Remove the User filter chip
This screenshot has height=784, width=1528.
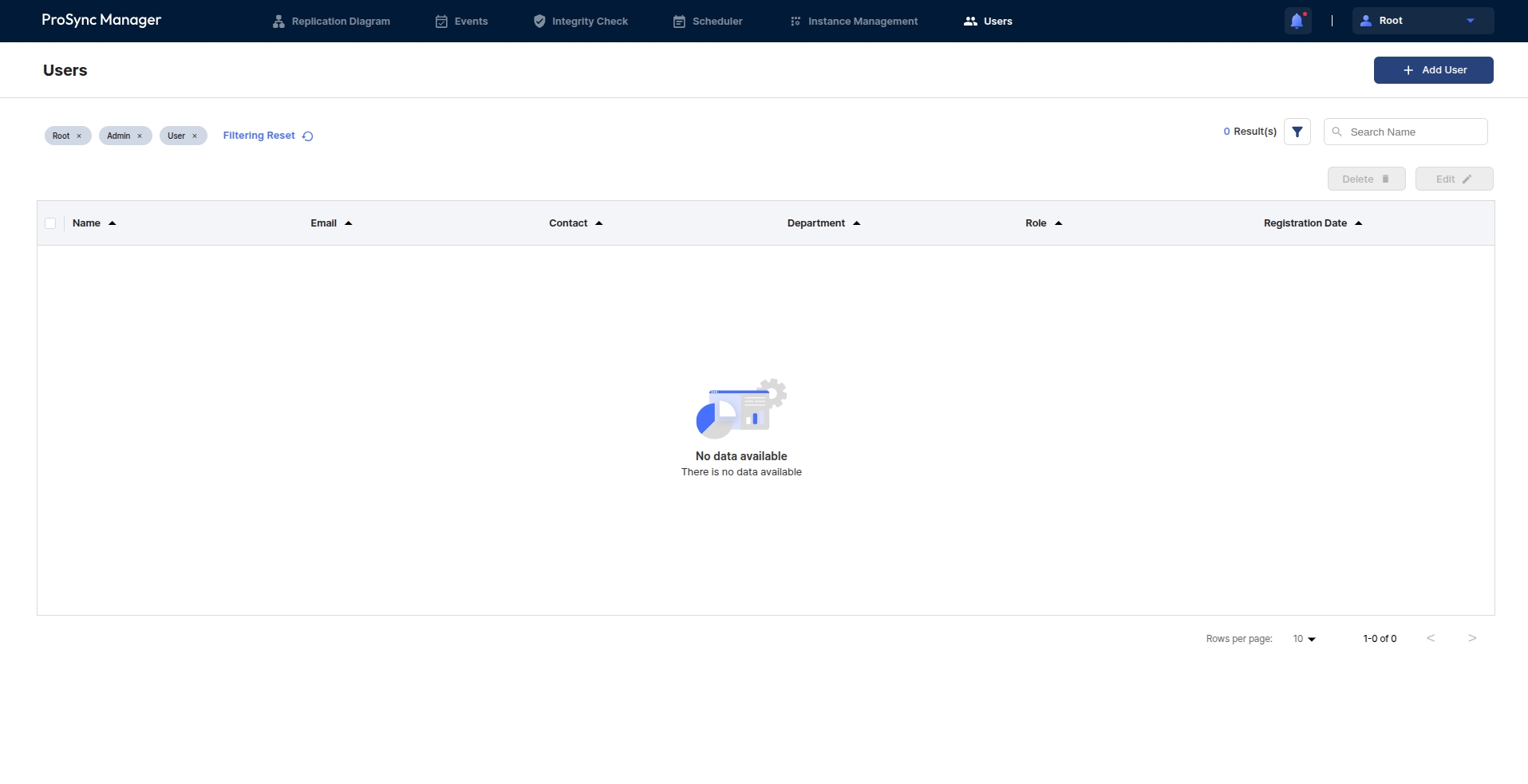point(195,136)
